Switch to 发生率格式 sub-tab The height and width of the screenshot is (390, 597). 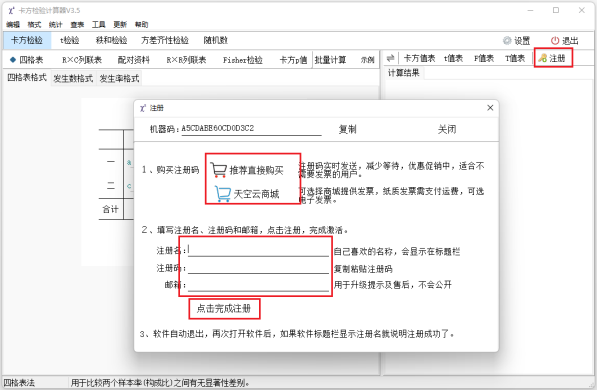(120, 78)
